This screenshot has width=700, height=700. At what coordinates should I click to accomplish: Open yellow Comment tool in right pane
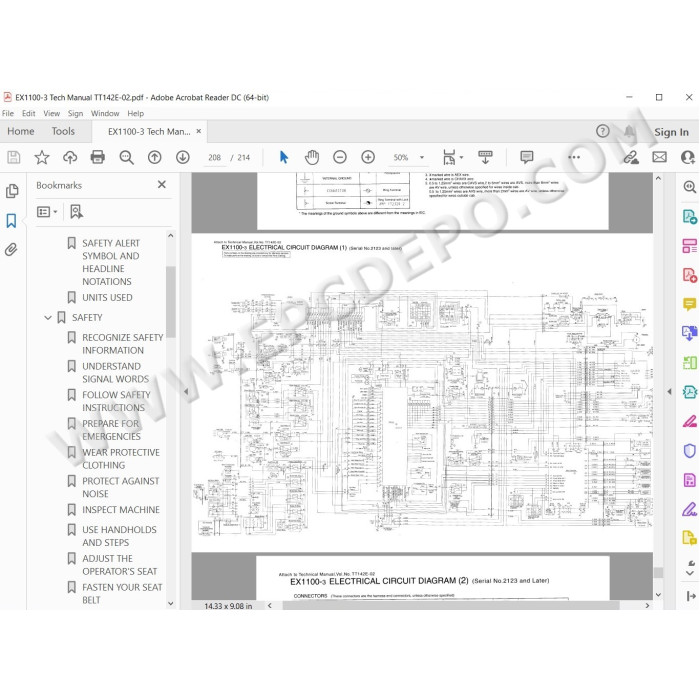pyautogui.click(x=690, y=304)
